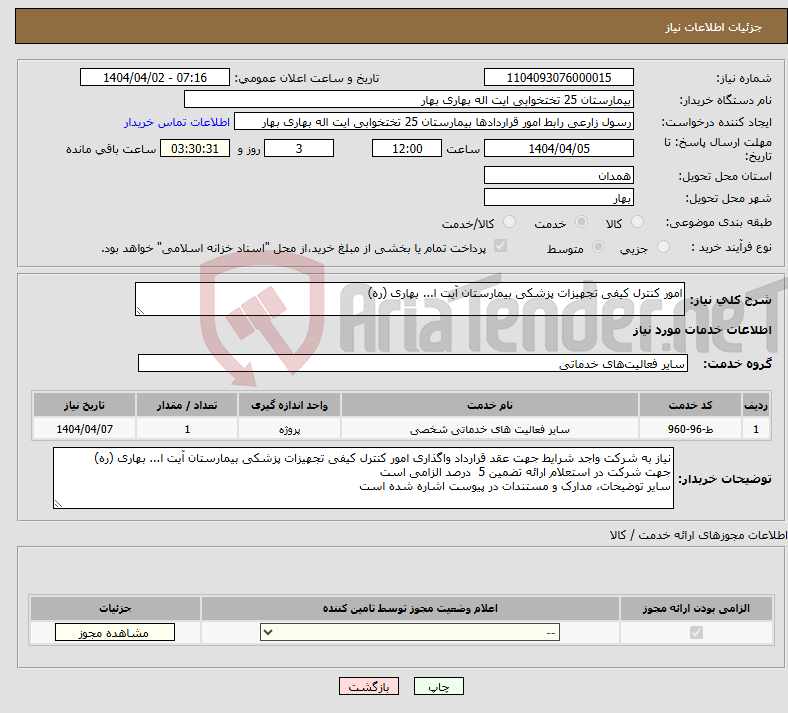Viewport: 788px width, 713px height.
Task: Click the شرح کلی نیاز text area resize handle
Action: (140, 311)
